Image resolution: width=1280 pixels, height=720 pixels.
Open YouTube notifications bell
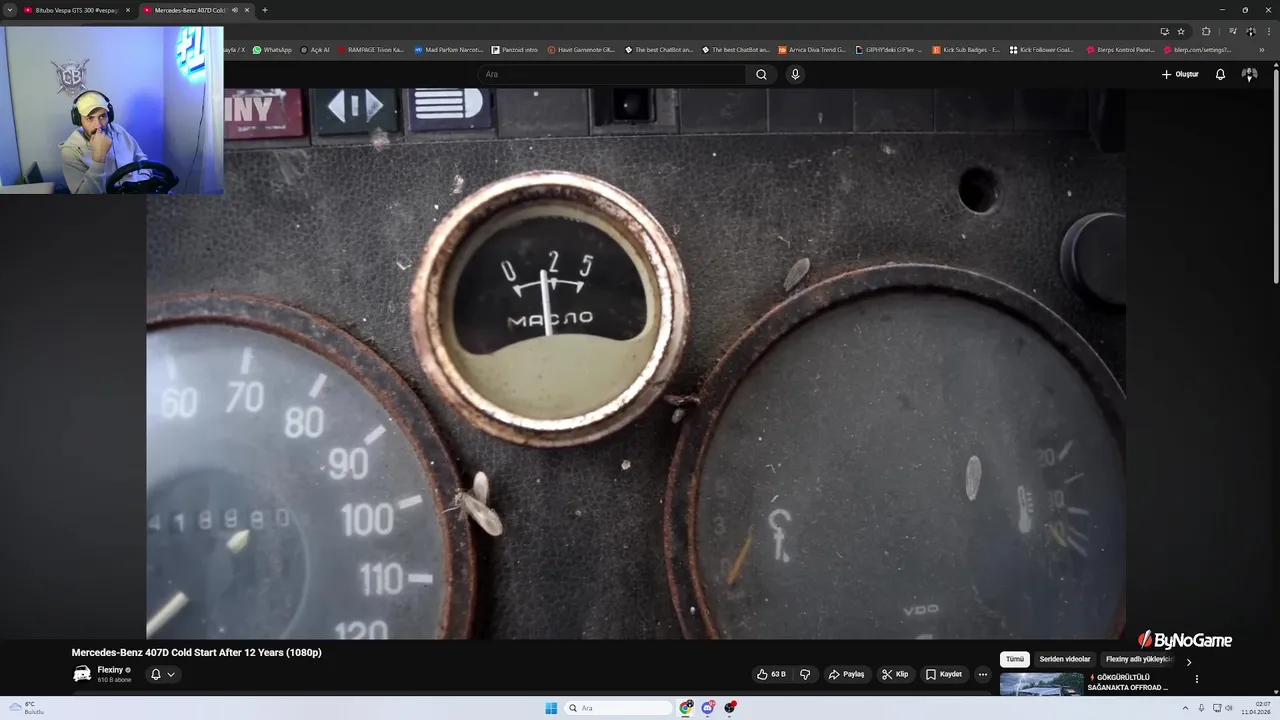tap(1220, 74)
